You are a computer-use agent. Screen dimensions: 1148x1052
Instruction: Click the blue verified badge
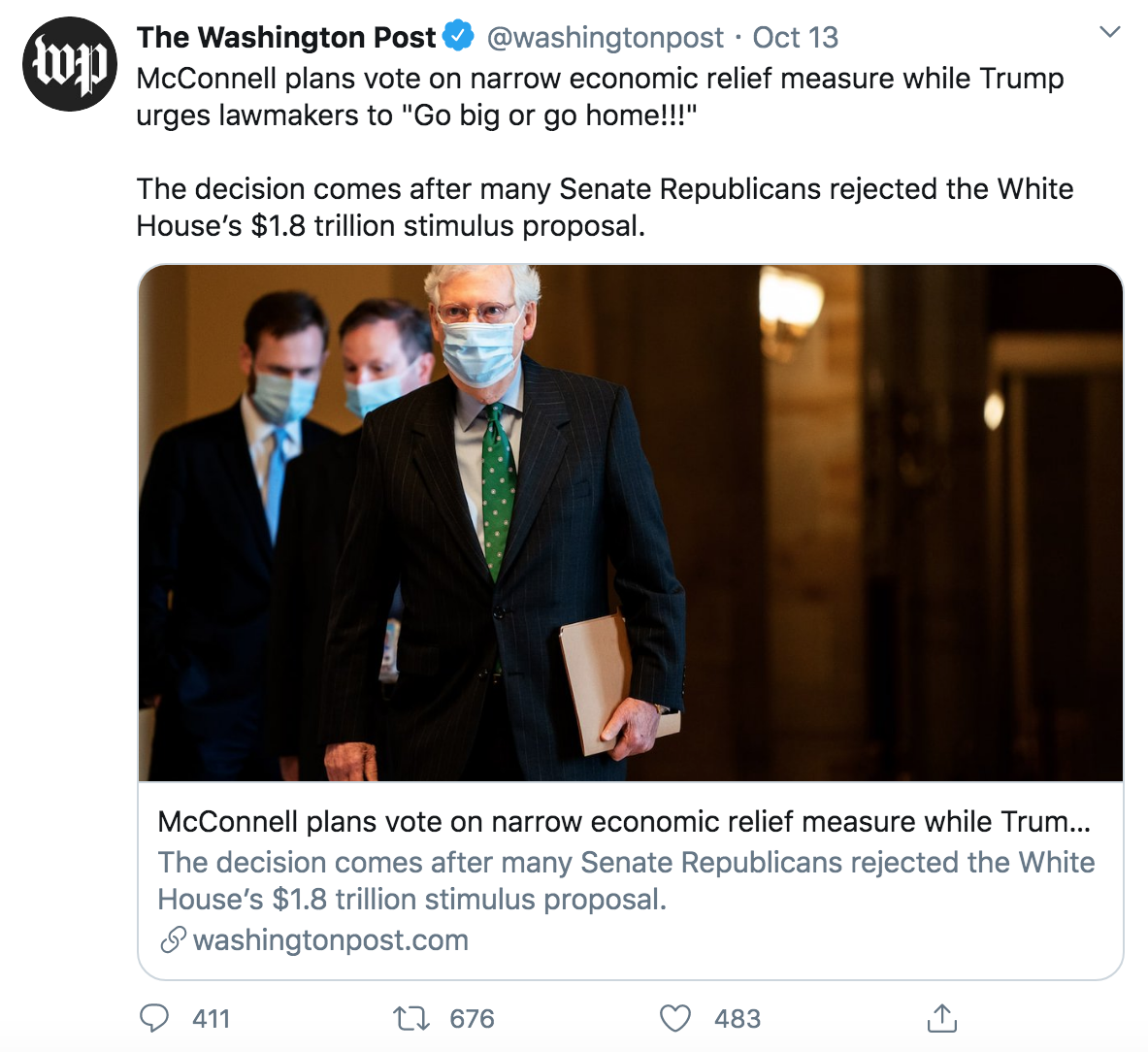(x=458, y=37)
